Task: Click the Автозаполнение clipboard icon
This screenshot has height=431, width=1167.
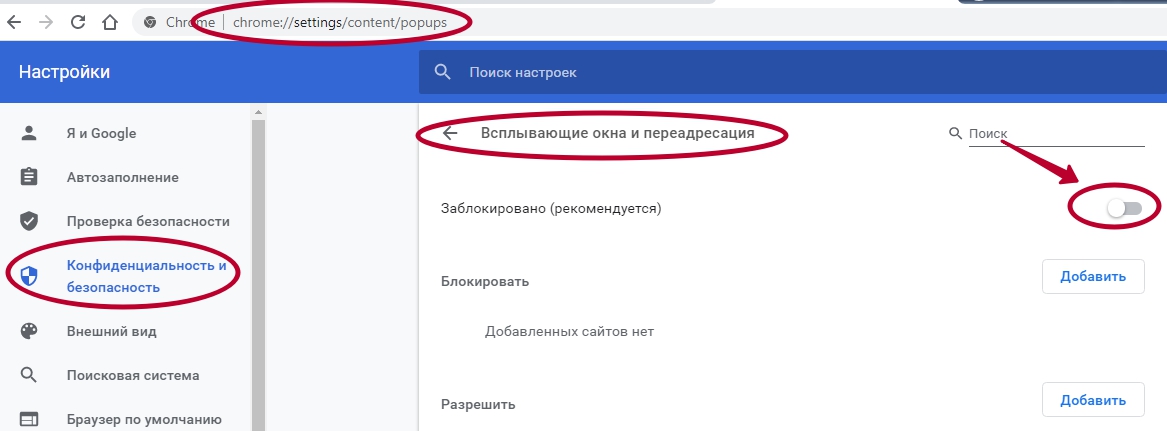Action: [29, 178]
